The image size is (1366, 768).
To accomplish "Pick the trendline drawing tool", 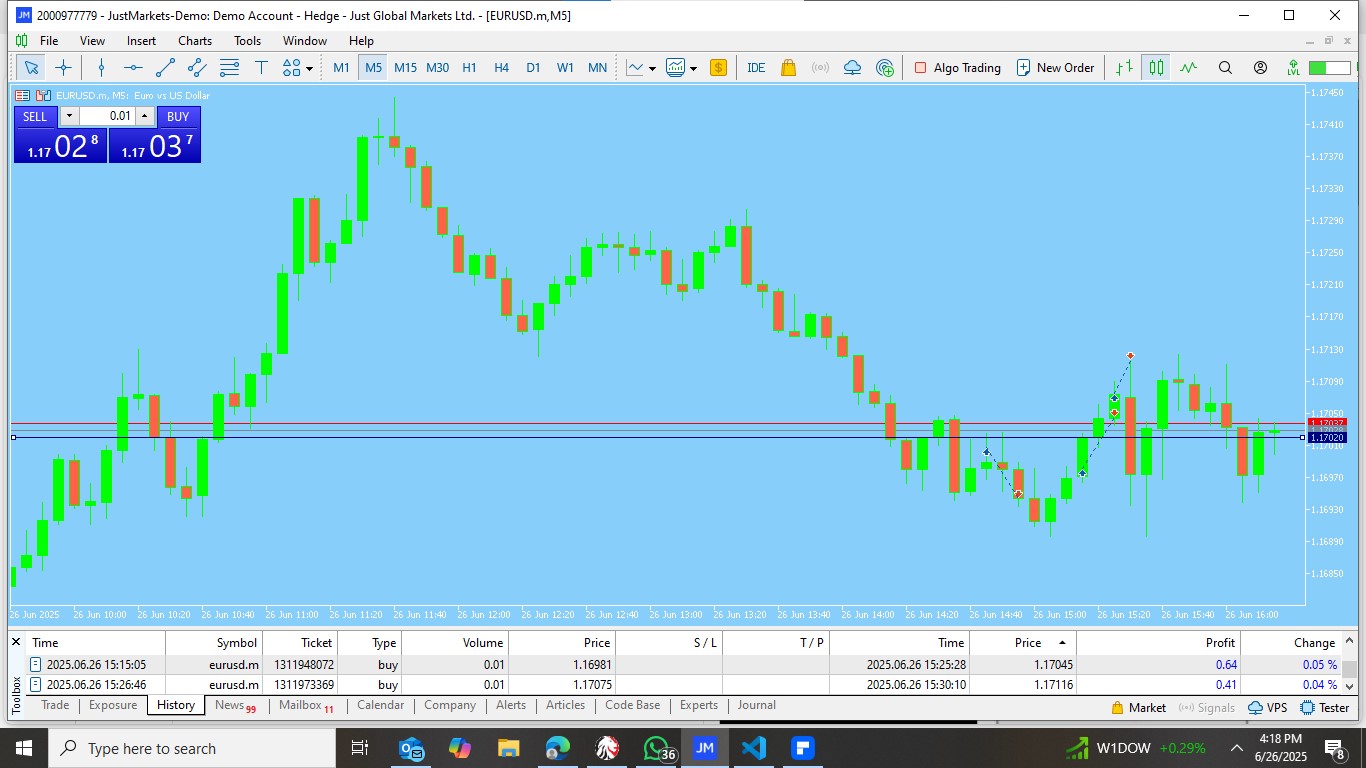I will [x=166, y=68].
